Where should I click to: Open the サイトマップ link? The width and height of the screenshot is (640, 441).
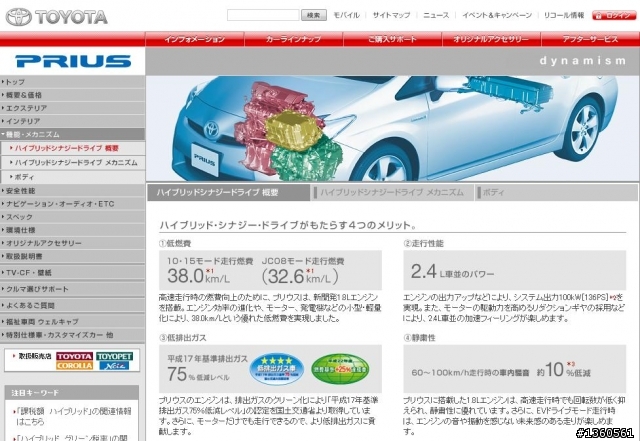391,15
